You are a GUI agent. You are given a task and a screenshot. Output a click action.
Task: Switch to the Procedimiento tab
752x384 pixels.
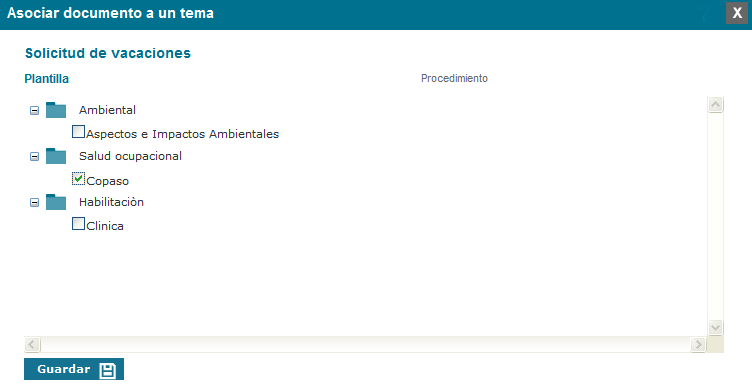point(454,78)
